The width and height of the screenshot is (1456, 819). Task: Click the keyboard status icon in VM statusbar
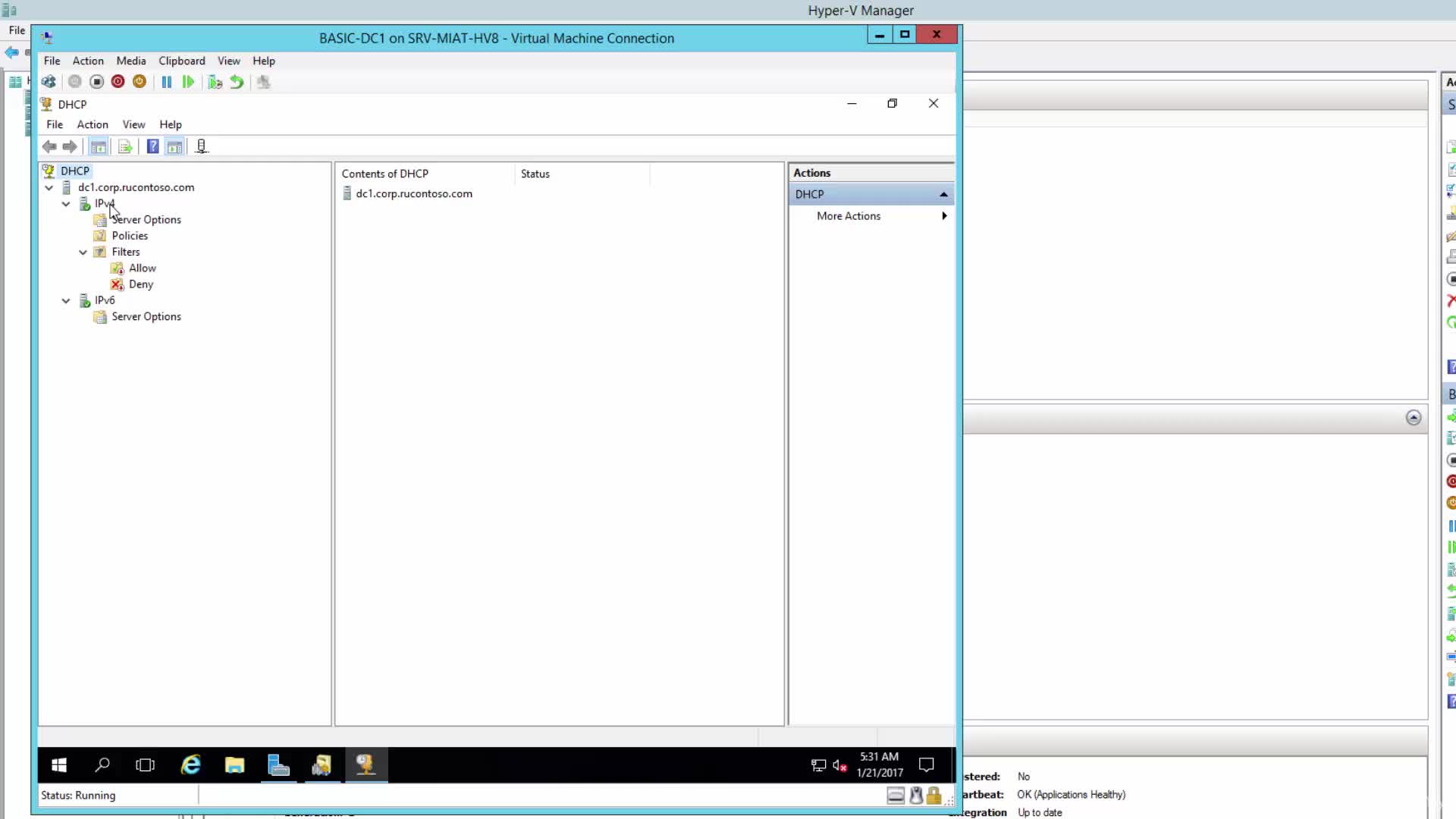(896, 795)
